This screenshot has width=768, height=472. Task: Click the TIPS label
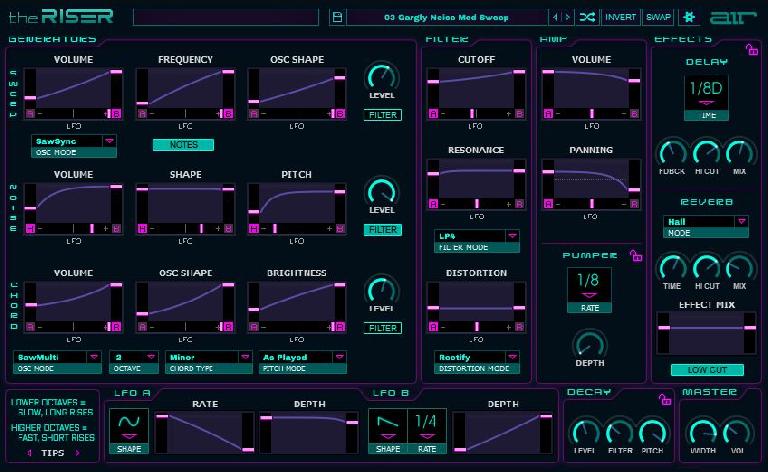53,453
